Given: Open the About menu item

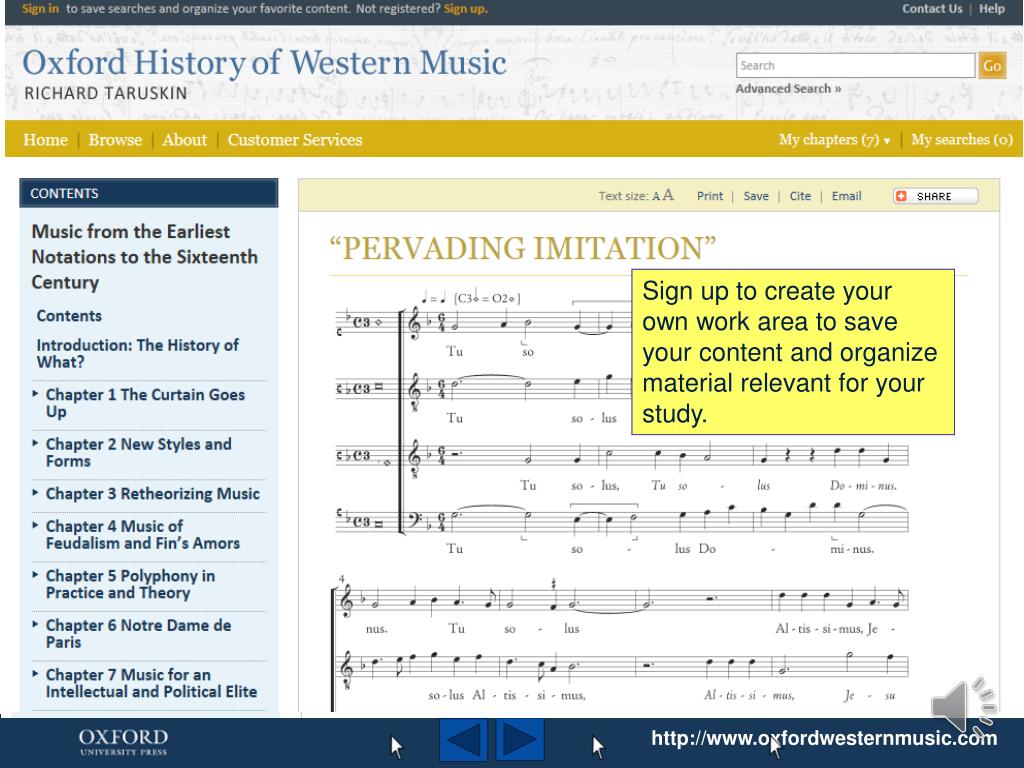Looking at the screenshot, I should pyautogui.click(x=185, y=140).
